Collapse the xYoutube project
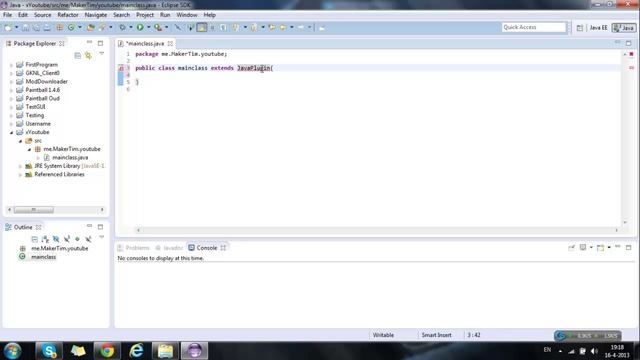 (x=11, y=132)
